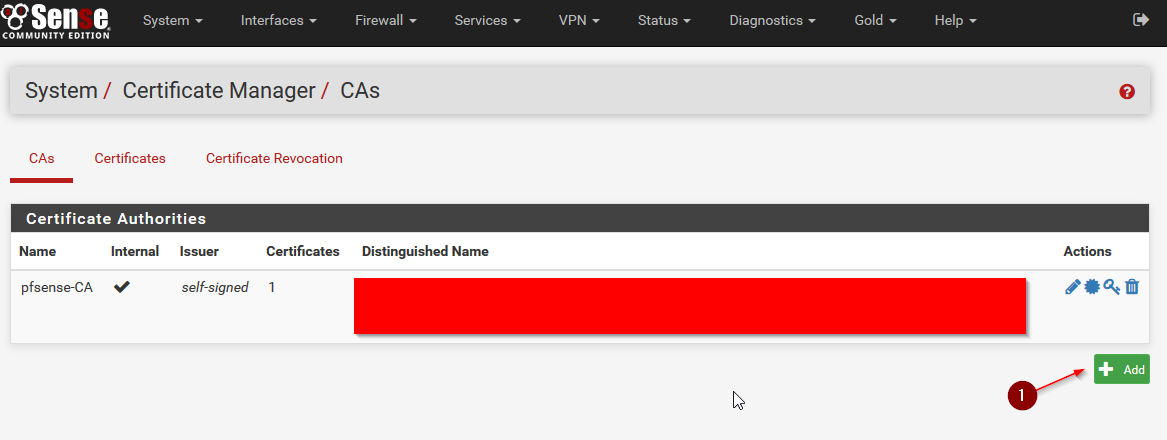The width and height of the screenshot is (1167, 440).
Task: Delete pfsense-CA using trash icon
Action: click(1131, 287)
